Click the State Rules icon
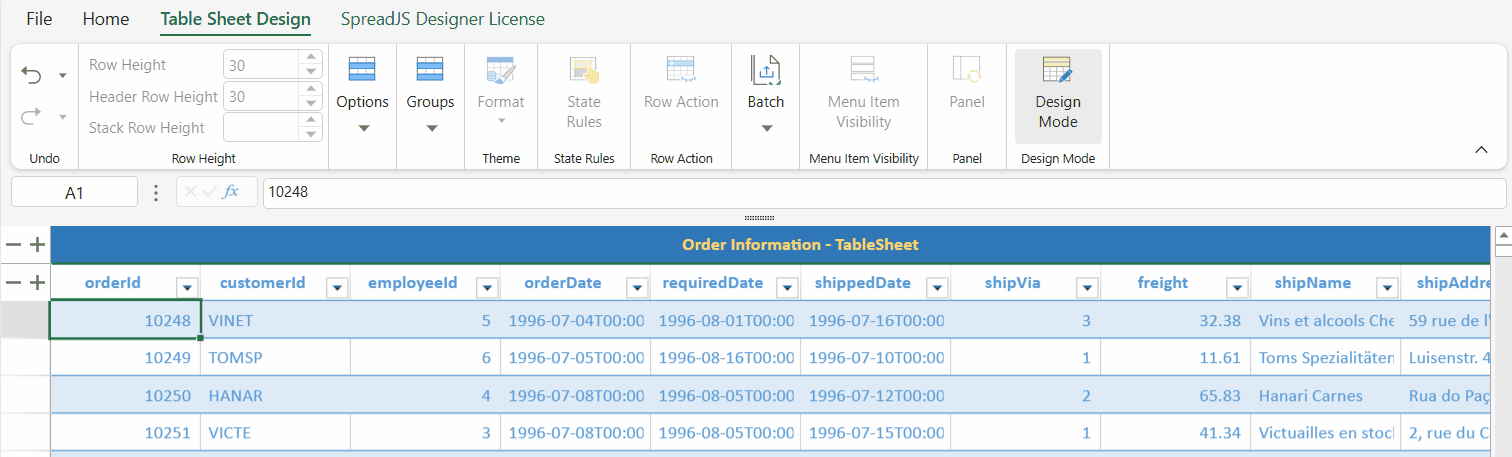This screenshot has height=457, width=1512. click(584, 69)
